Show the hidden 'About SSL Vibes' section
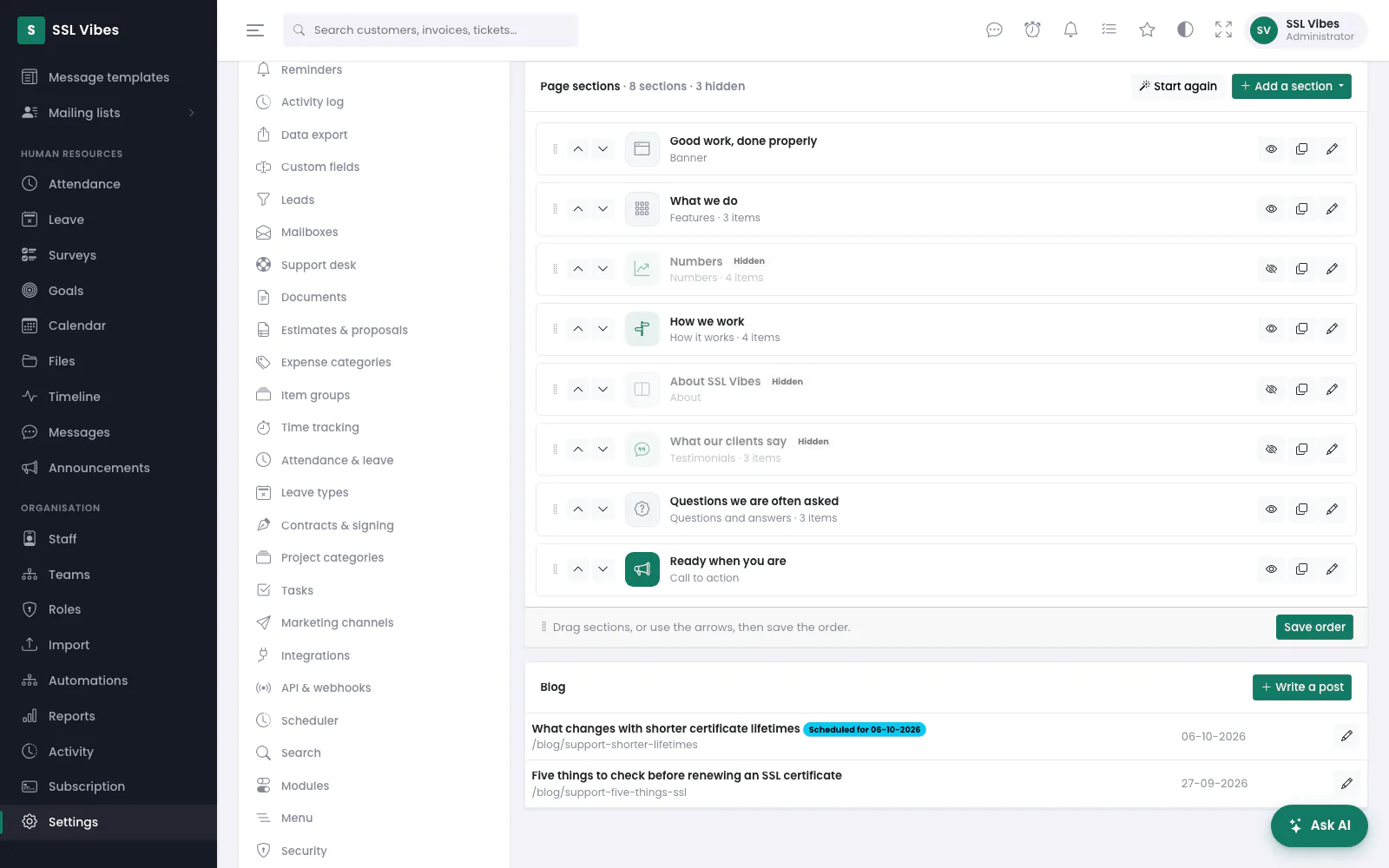 [1271, 390]
